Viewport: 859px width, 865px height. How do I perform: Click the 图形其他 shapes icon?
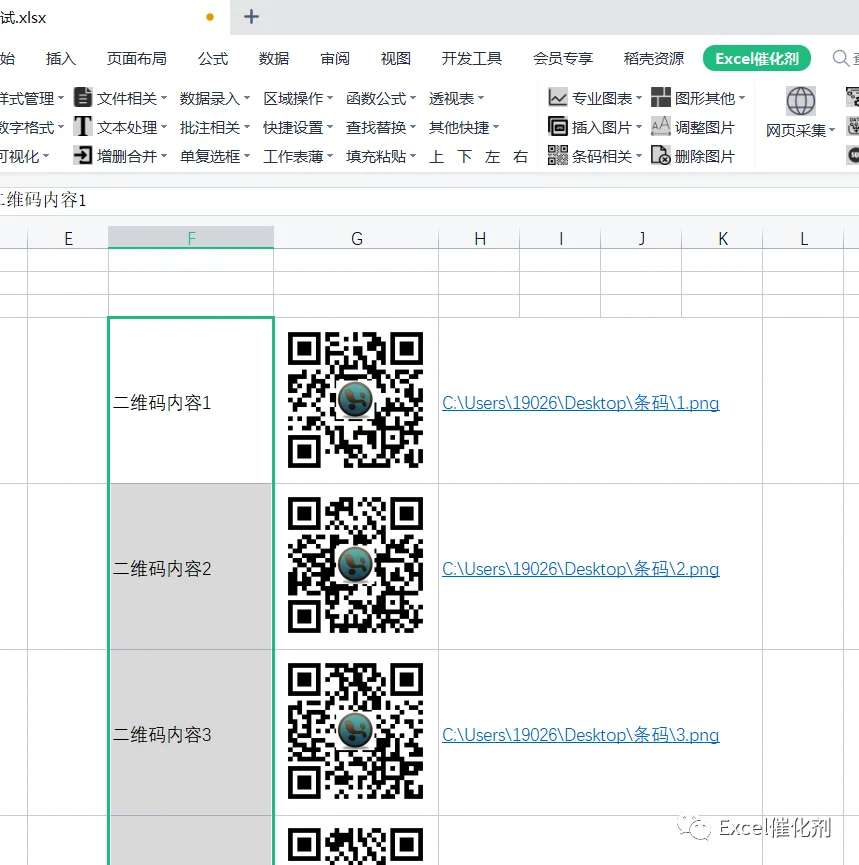coord(660,98)
